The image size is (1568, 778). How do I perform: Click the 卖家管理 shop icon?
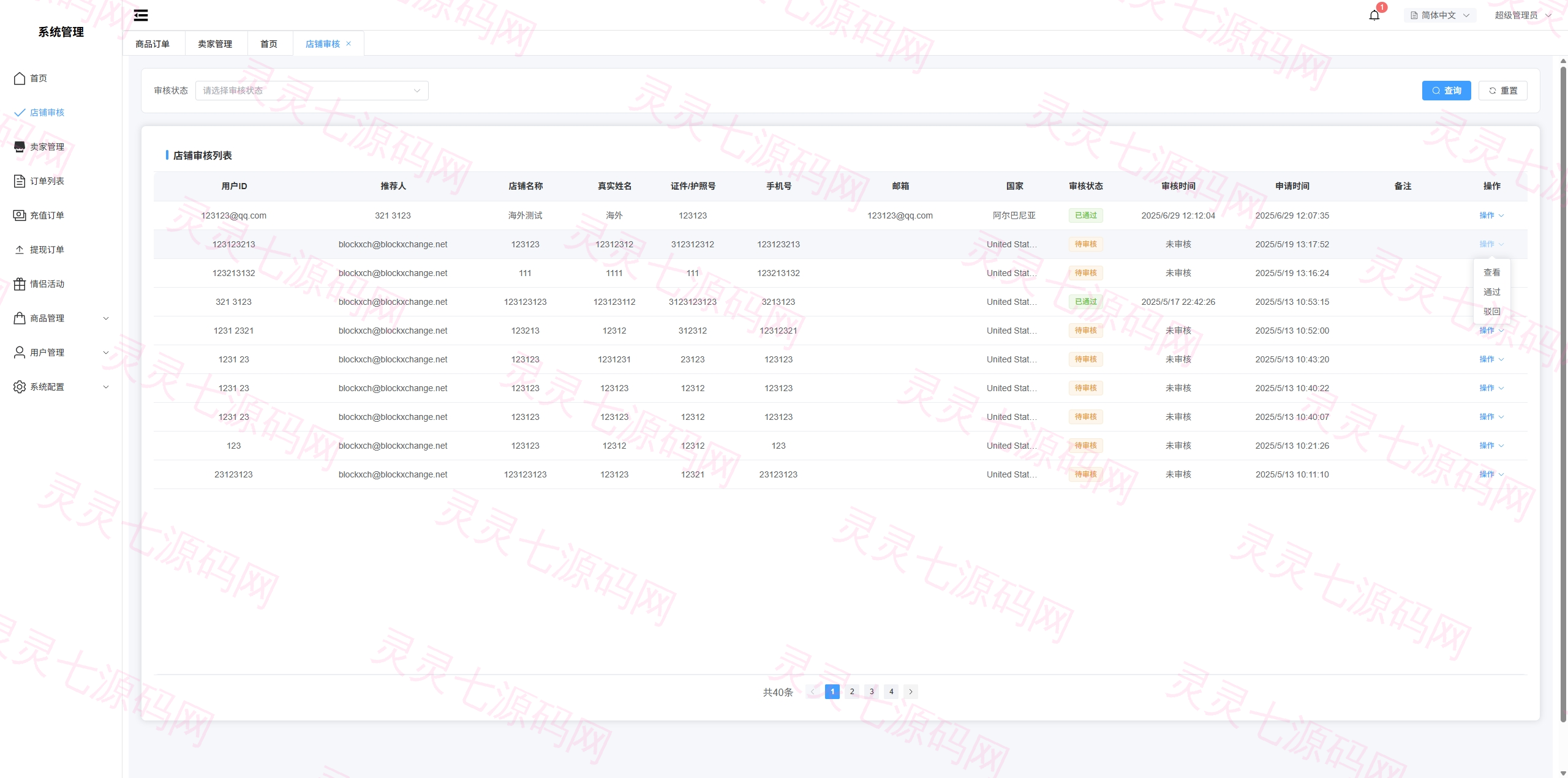click(x=20, y=147)
